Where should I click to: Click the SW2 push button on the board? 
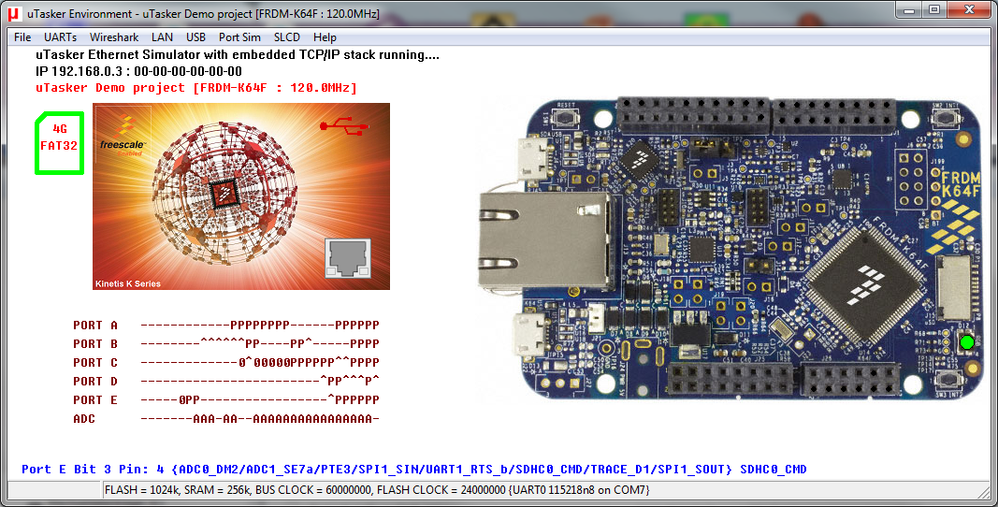(945, 118)
